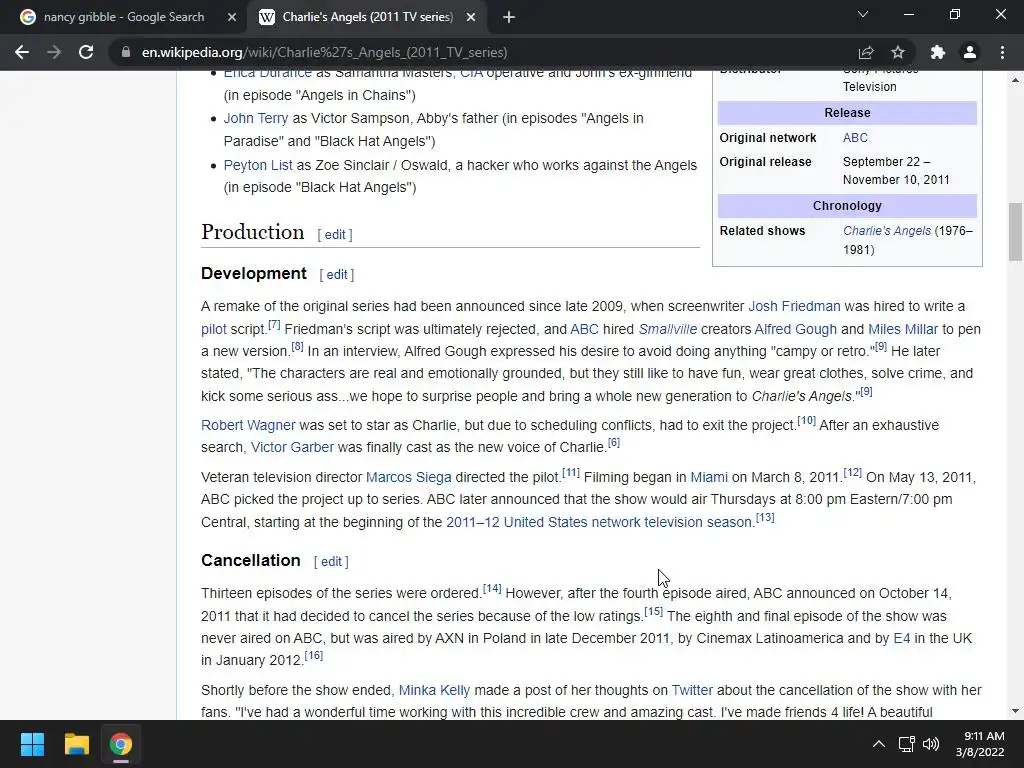Viewport: 1024px width, 768px height.
Task: Open the tab search chevron
Action: point(863,14)
